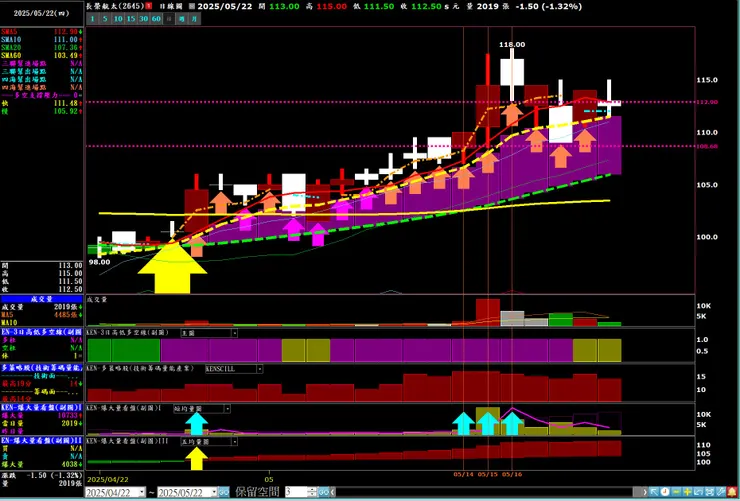
Task: Click the drawing pen icon in bottom toolbar
Action: pyautogui.click(x=721, y=492)
